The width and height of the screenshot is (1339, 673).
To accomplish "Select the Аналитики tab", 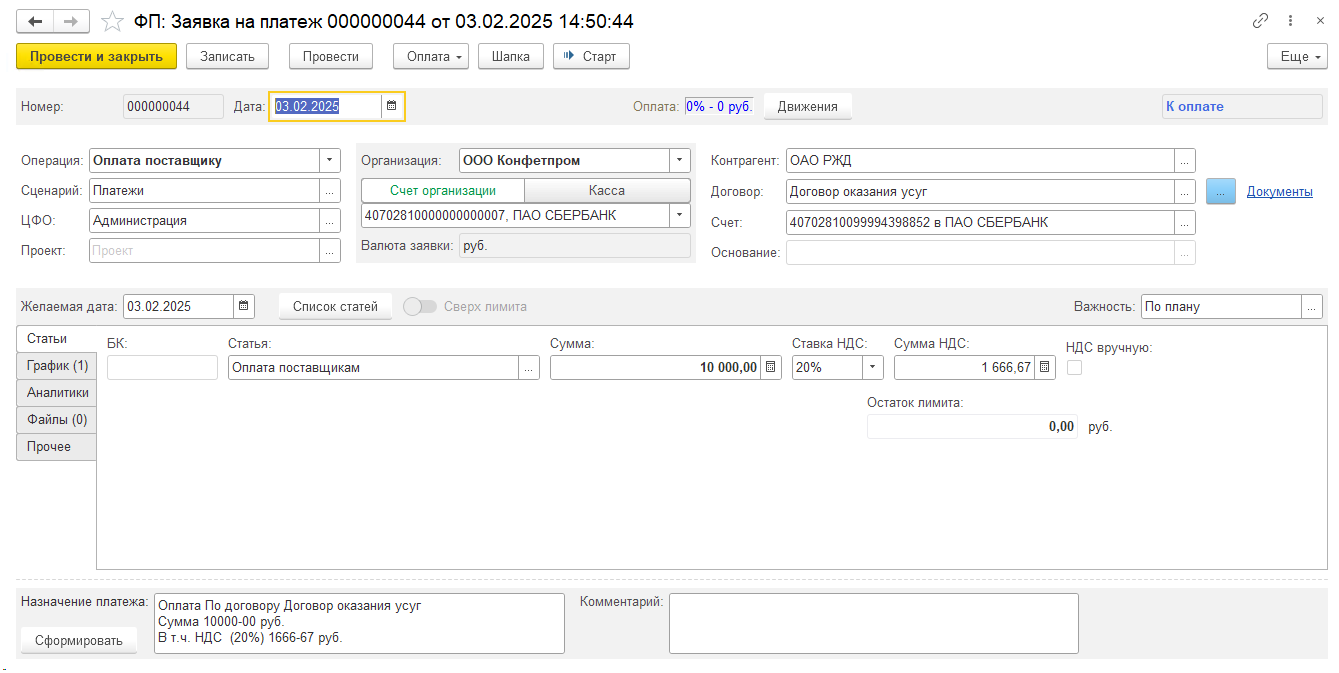I will coord(57,393).
